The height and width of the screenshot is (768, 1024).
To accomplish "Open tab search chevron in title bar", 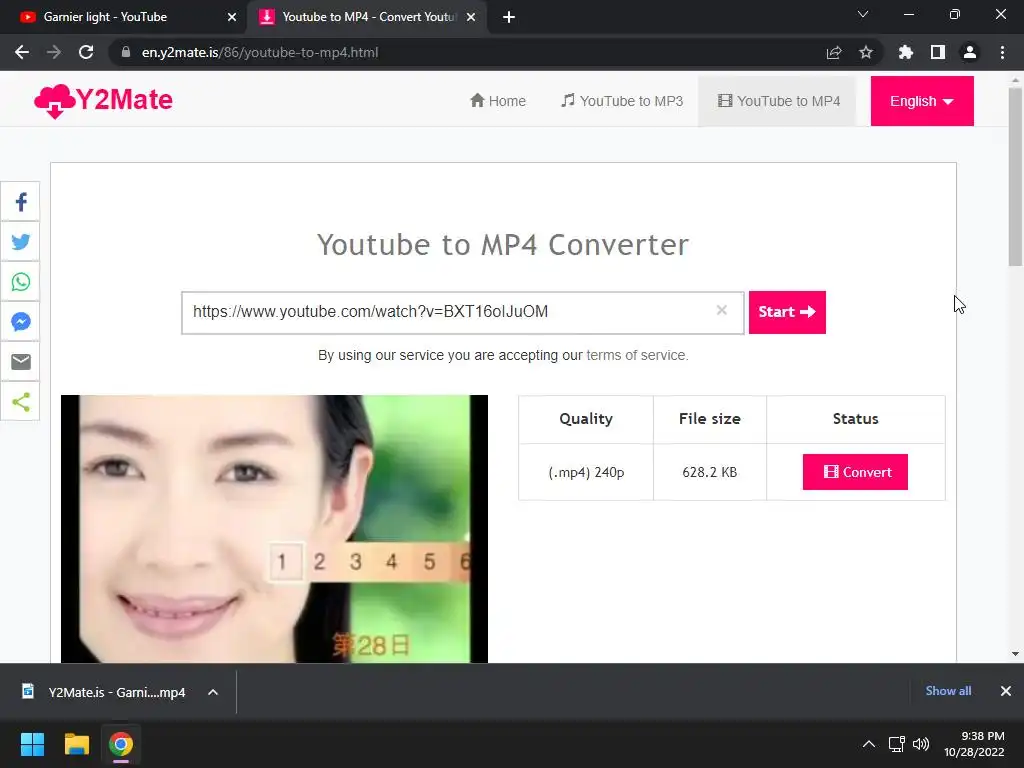I will [862, 14].
